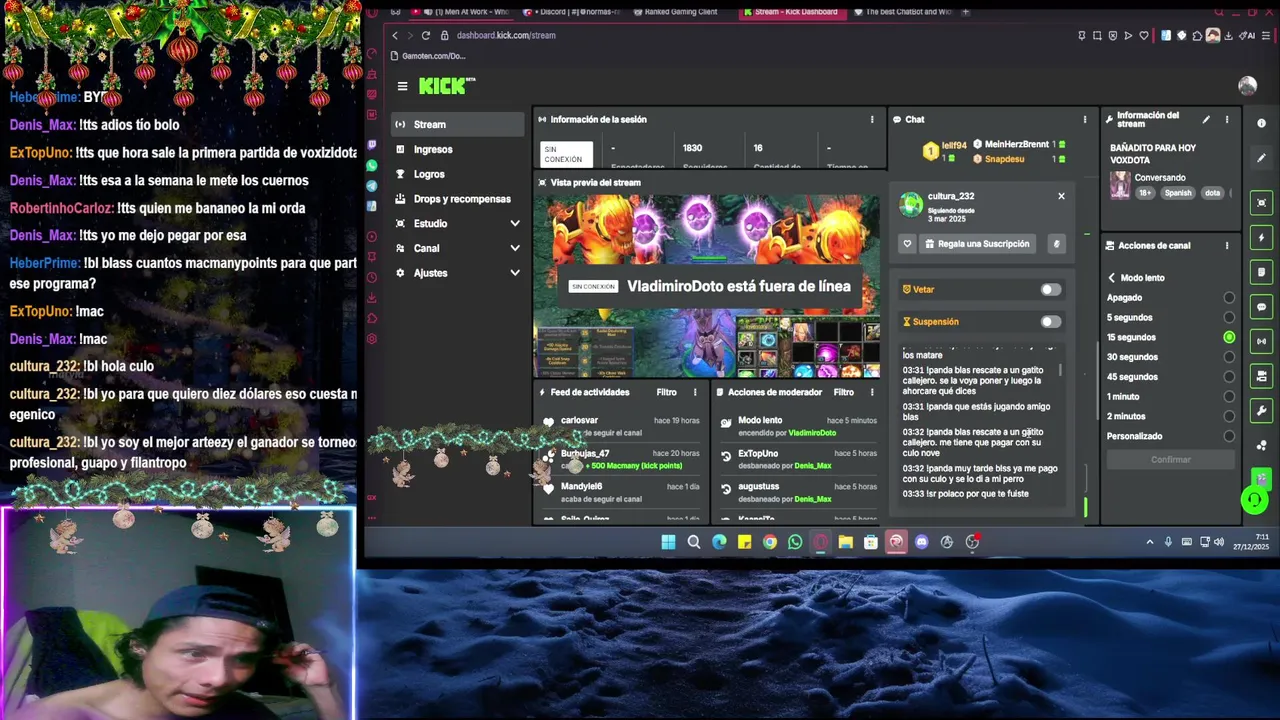Go to the Logros page
1280x720 pixels.
click(x=457, y=174)
